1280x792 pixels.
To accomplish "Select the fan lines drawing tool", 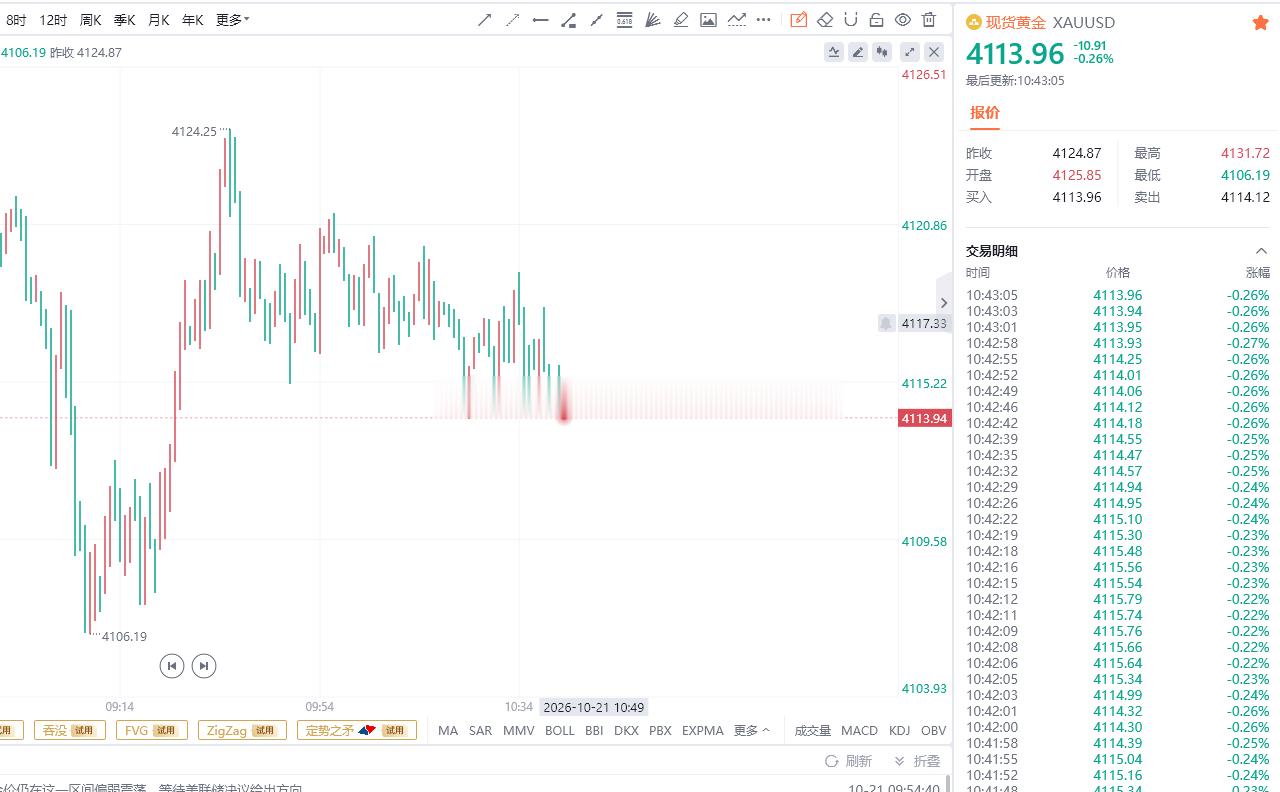I will point(653,20).
